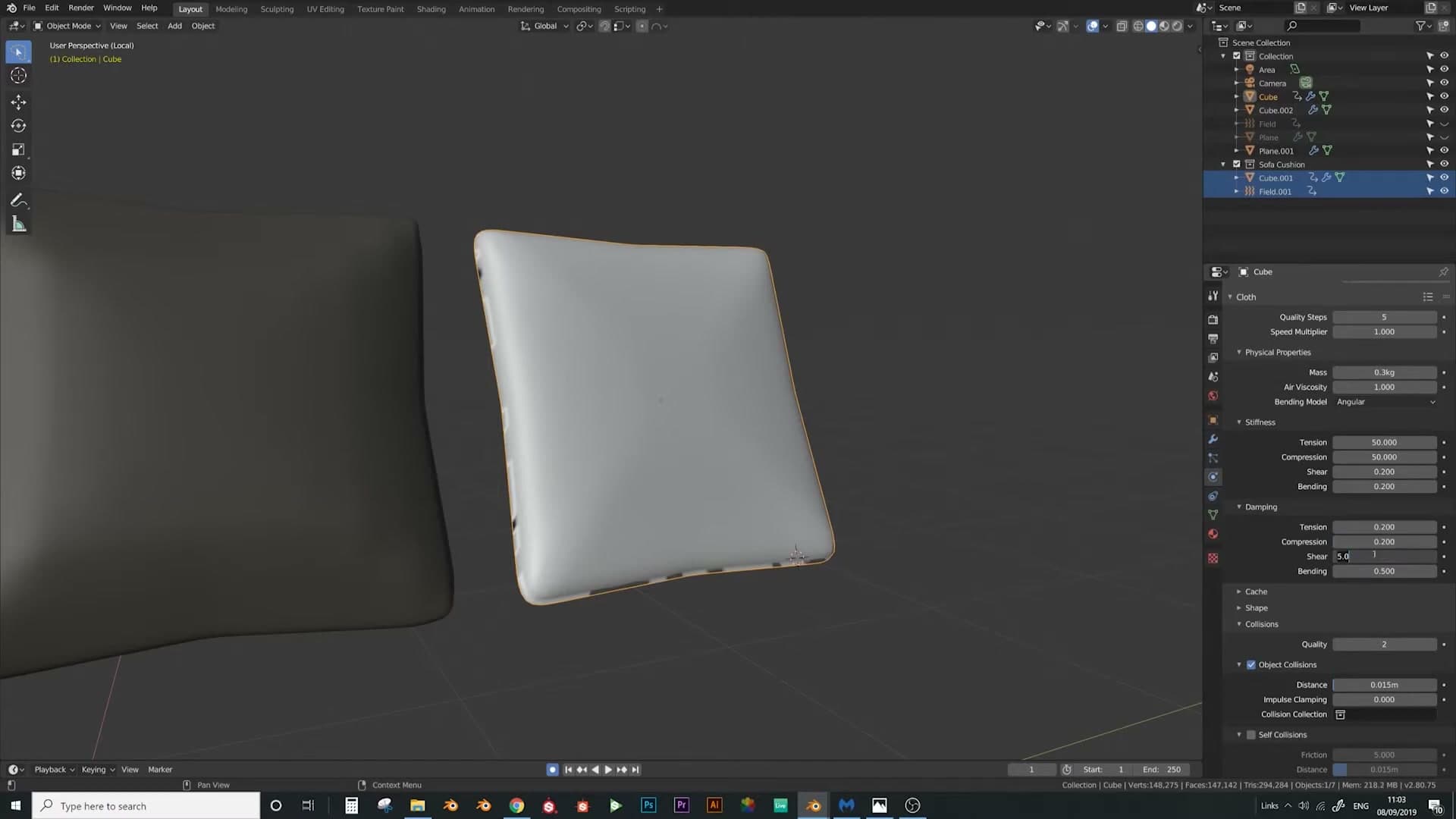Image resolution: width=1456 pixels, height=819 pixels.
Task: Pin the properties panel context
Action: (x=1443, y=271)
